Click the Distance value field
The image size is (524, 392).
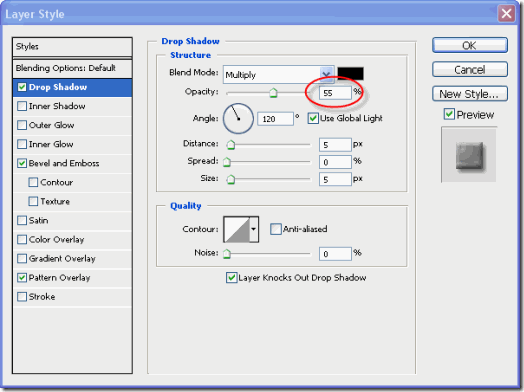[x=335, y=145]
